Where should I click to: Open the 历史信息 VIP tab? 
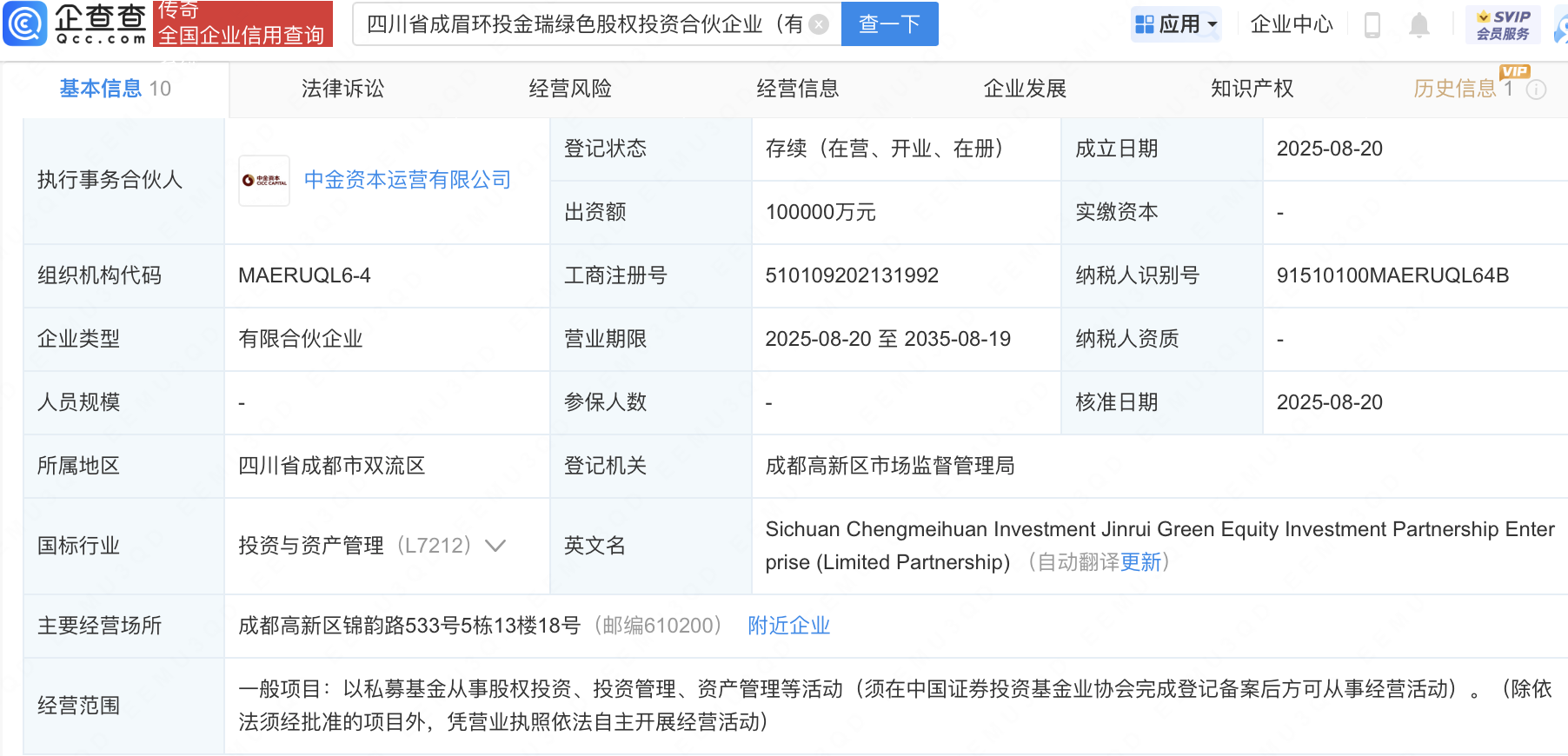[x=1464, y=89]
